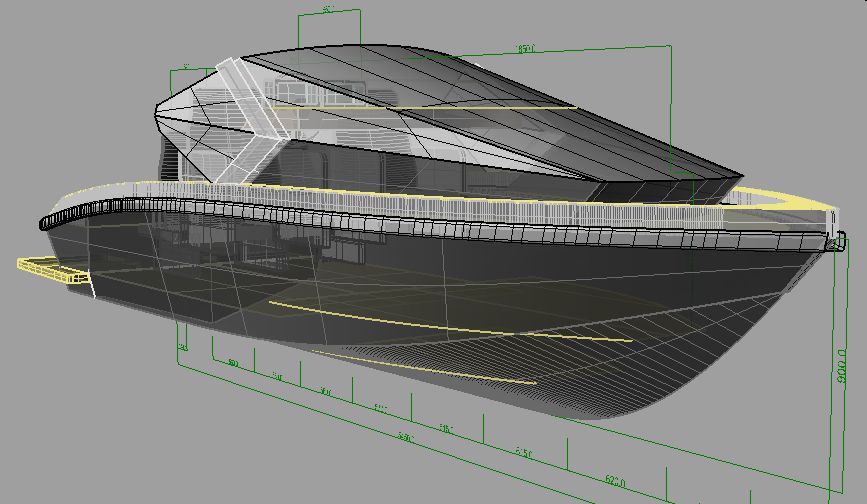Select the short dimension above the roof peak

pyautogui.click(x=328, y=10)
